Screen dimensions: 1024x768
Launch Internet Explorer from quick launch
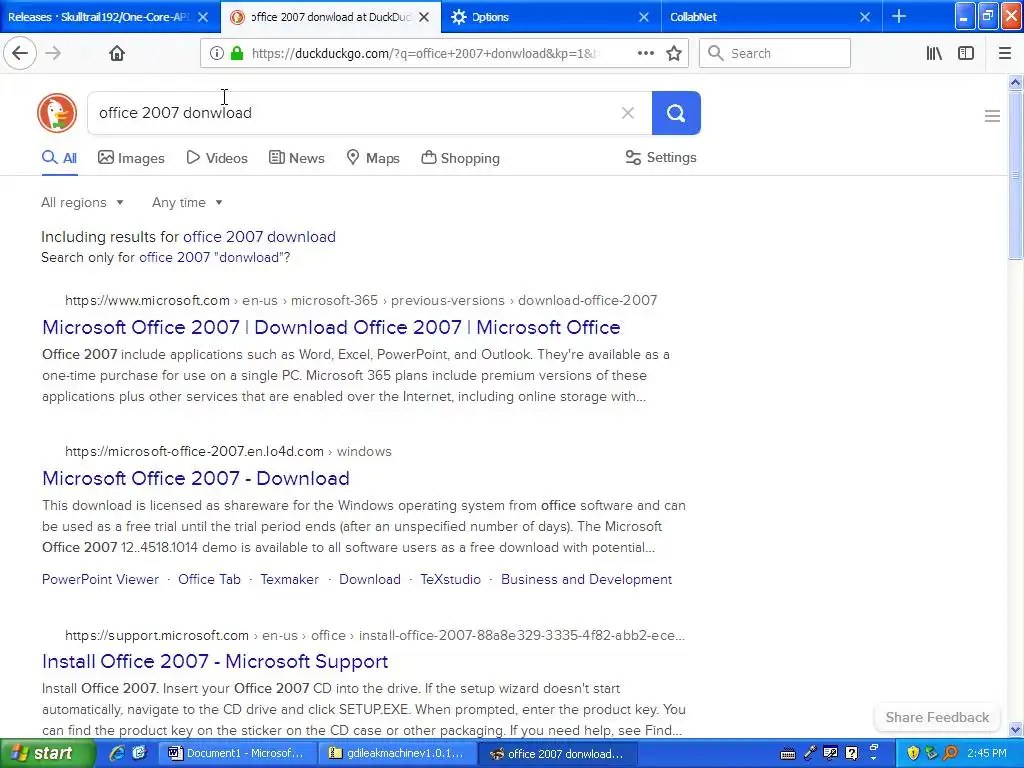[117, 753]
